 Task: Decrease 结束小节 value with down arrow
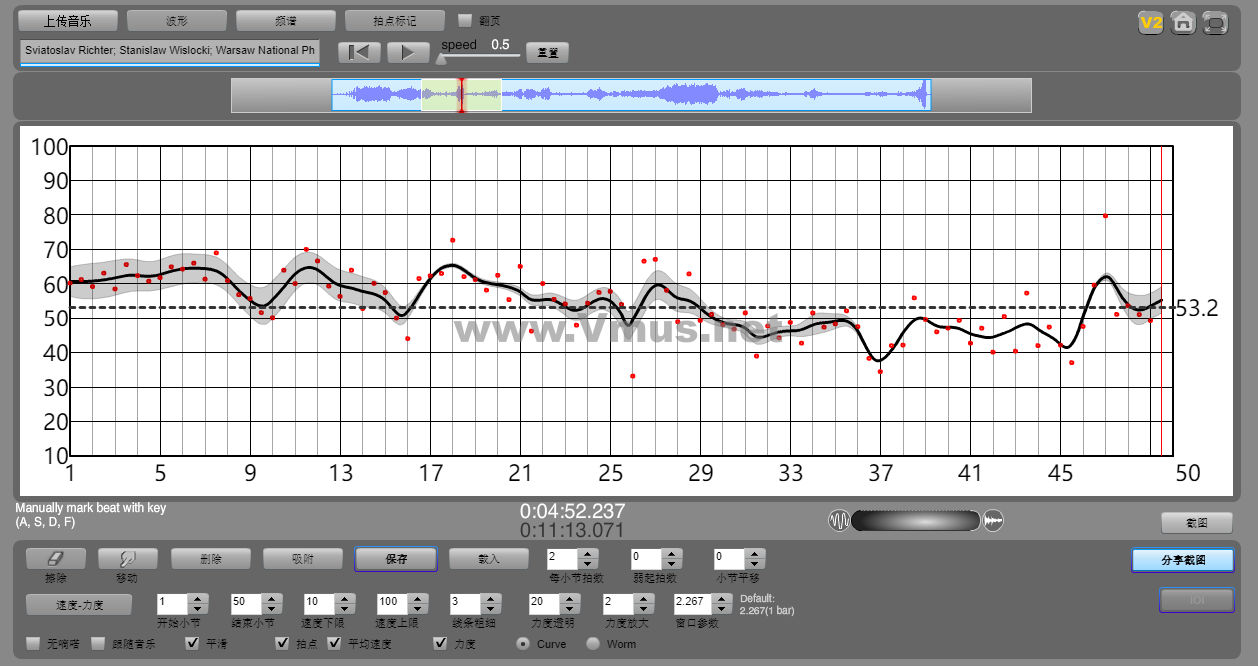(270, 609)
